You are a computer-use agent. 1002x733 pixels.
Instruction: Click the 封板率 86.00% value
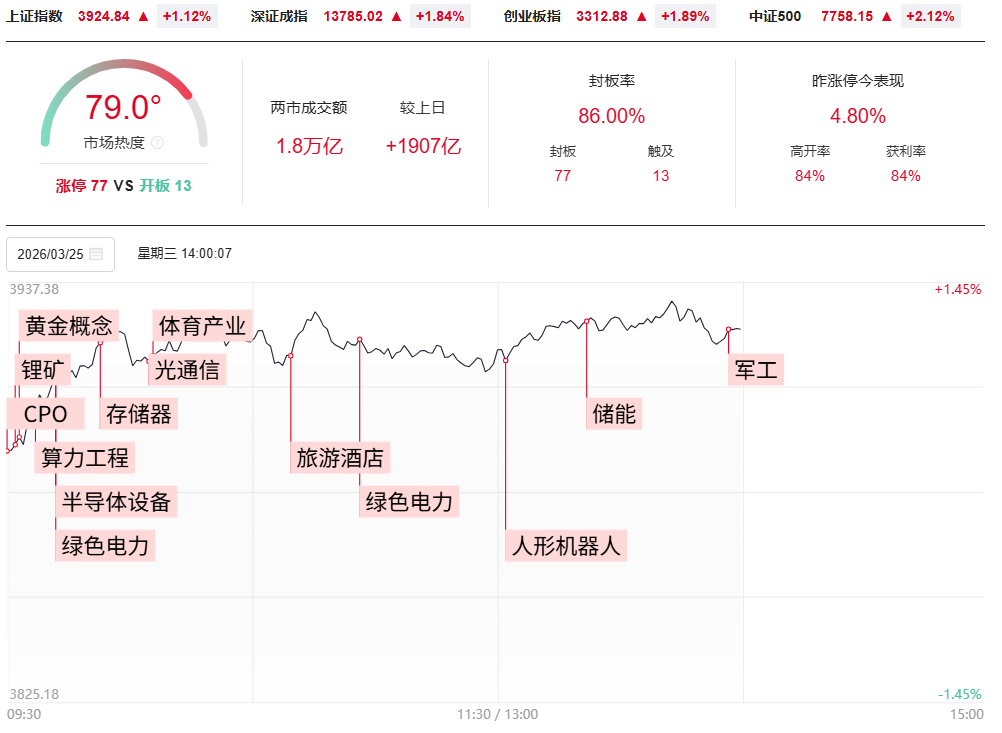[611, 116]
